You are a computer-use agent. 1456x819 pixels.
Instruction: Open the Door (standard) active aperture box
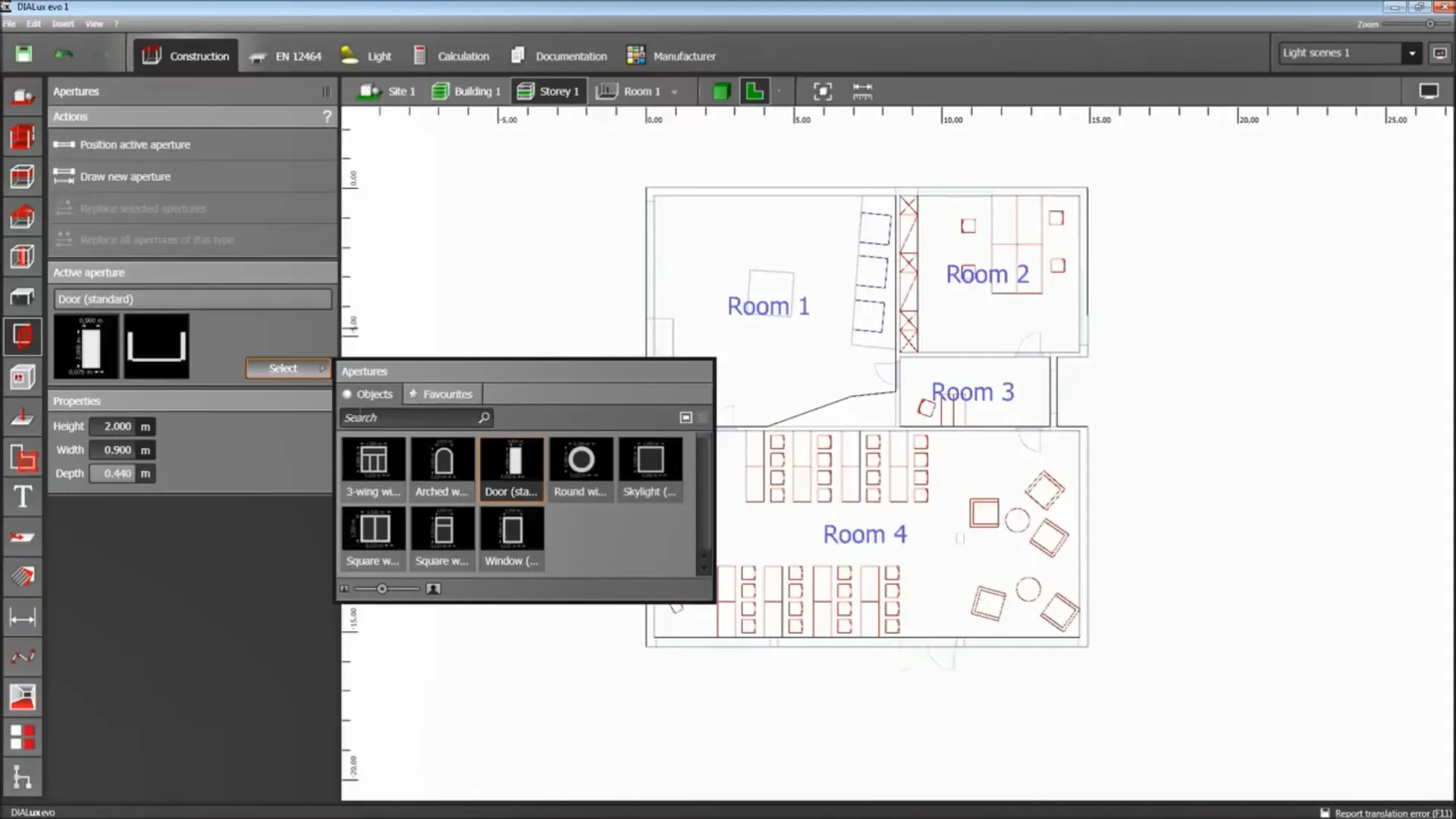(x=193, y=299)
